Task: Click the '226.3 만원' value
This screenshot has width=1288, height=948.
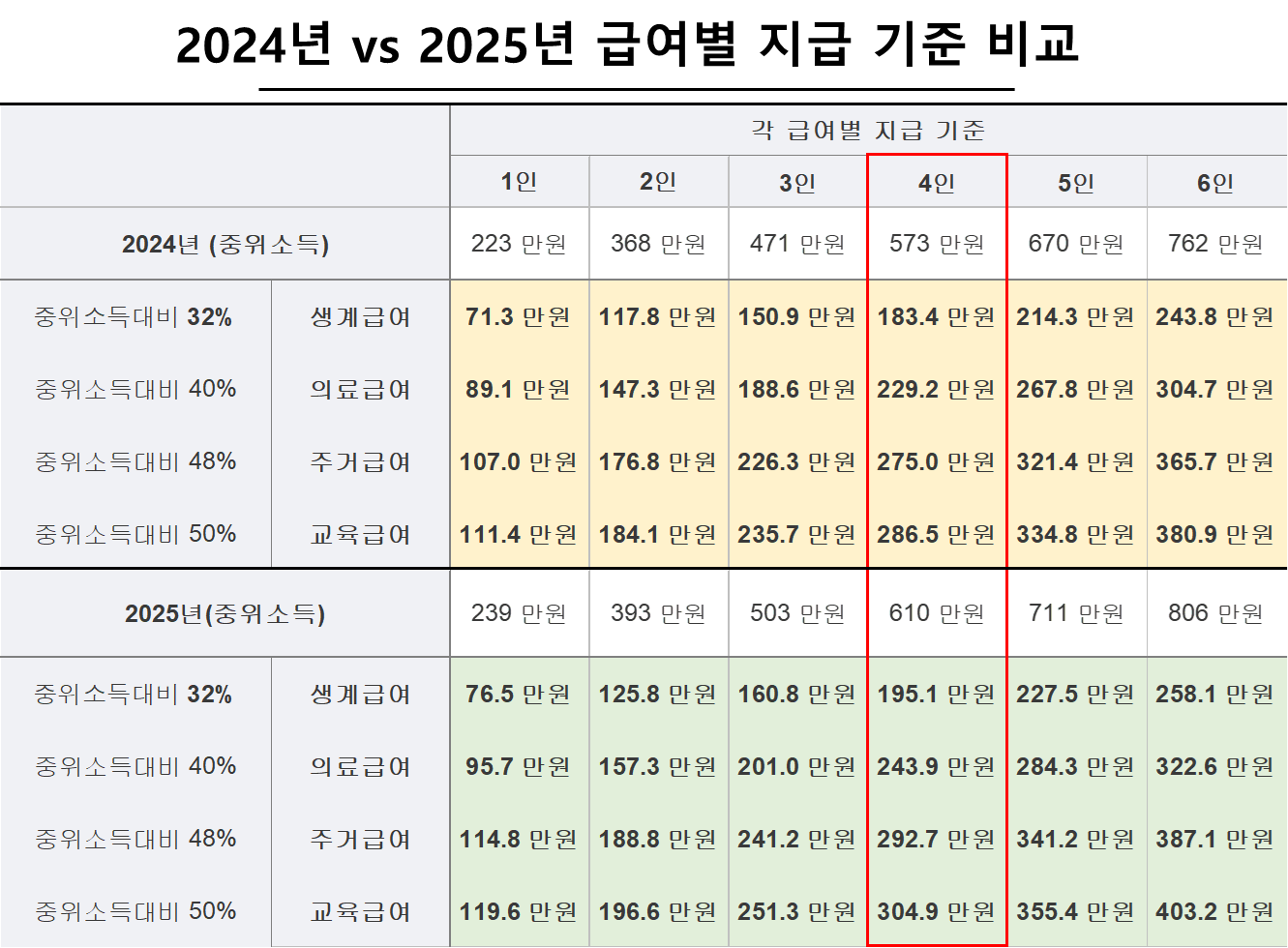Action: (x=797, y=462)
